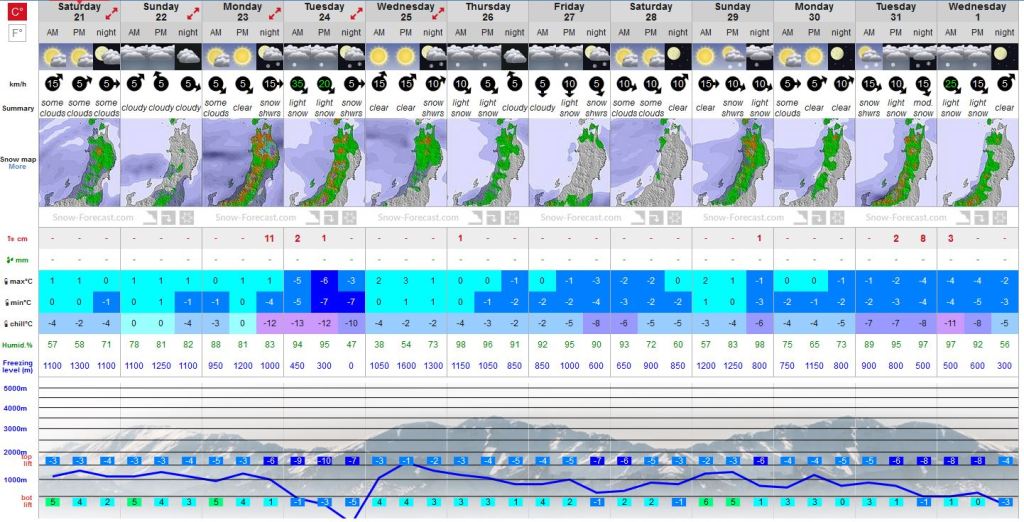Expand Monday 23 column with red arrows
Screen dimensions: 1024x522
tap(273, 12)
